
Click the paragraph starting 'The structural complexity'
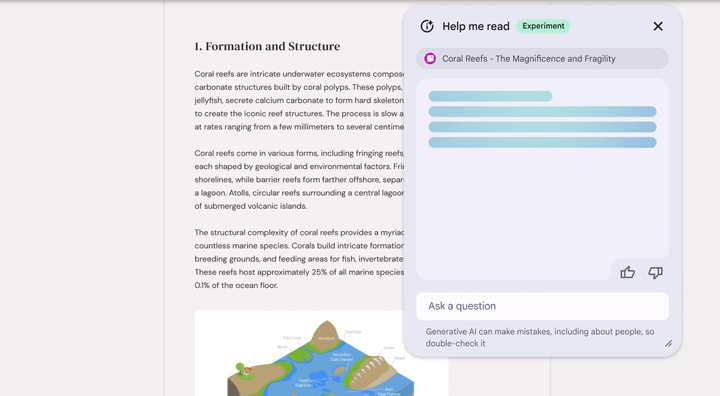tap(299, 259)
